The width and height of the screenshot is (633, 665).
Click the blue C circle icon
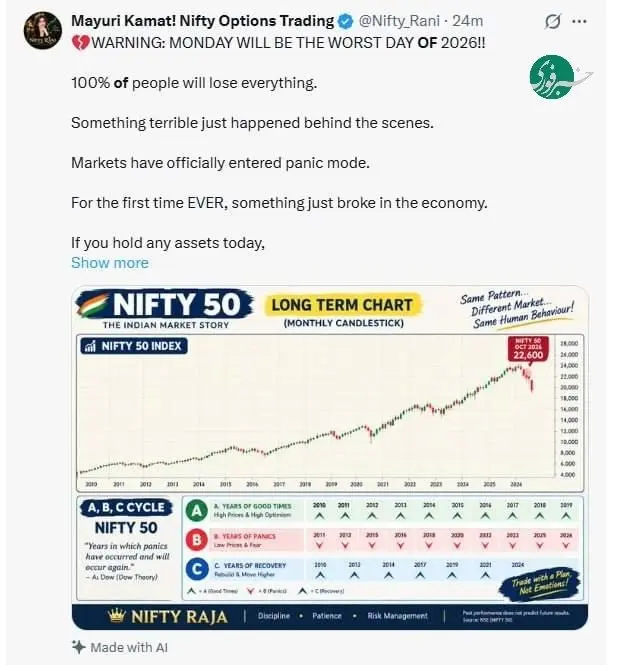click(197, 570)
